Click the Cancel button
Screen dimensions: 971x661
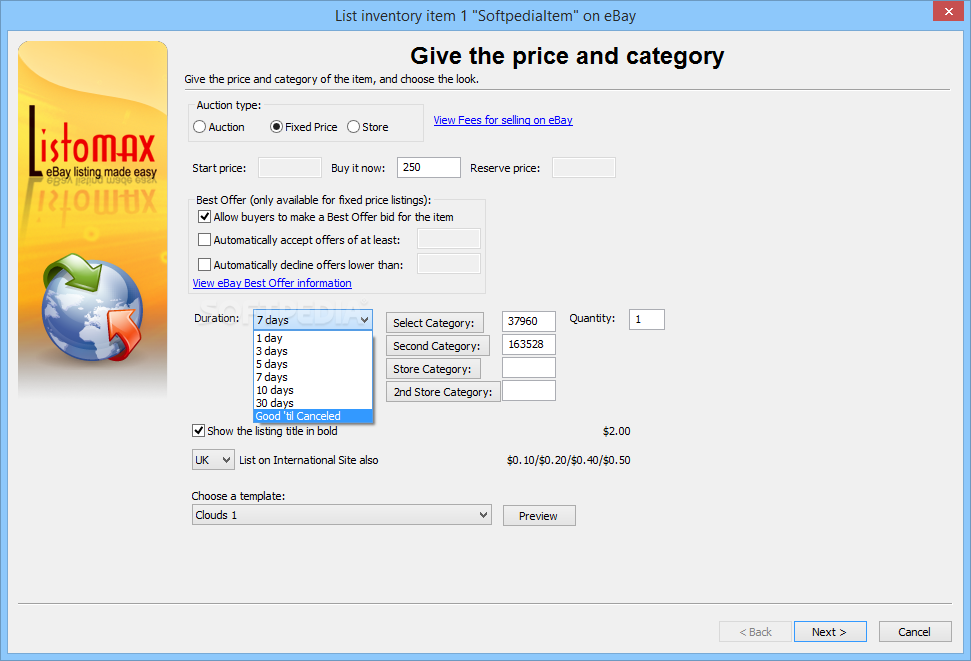tap(915, 632)
